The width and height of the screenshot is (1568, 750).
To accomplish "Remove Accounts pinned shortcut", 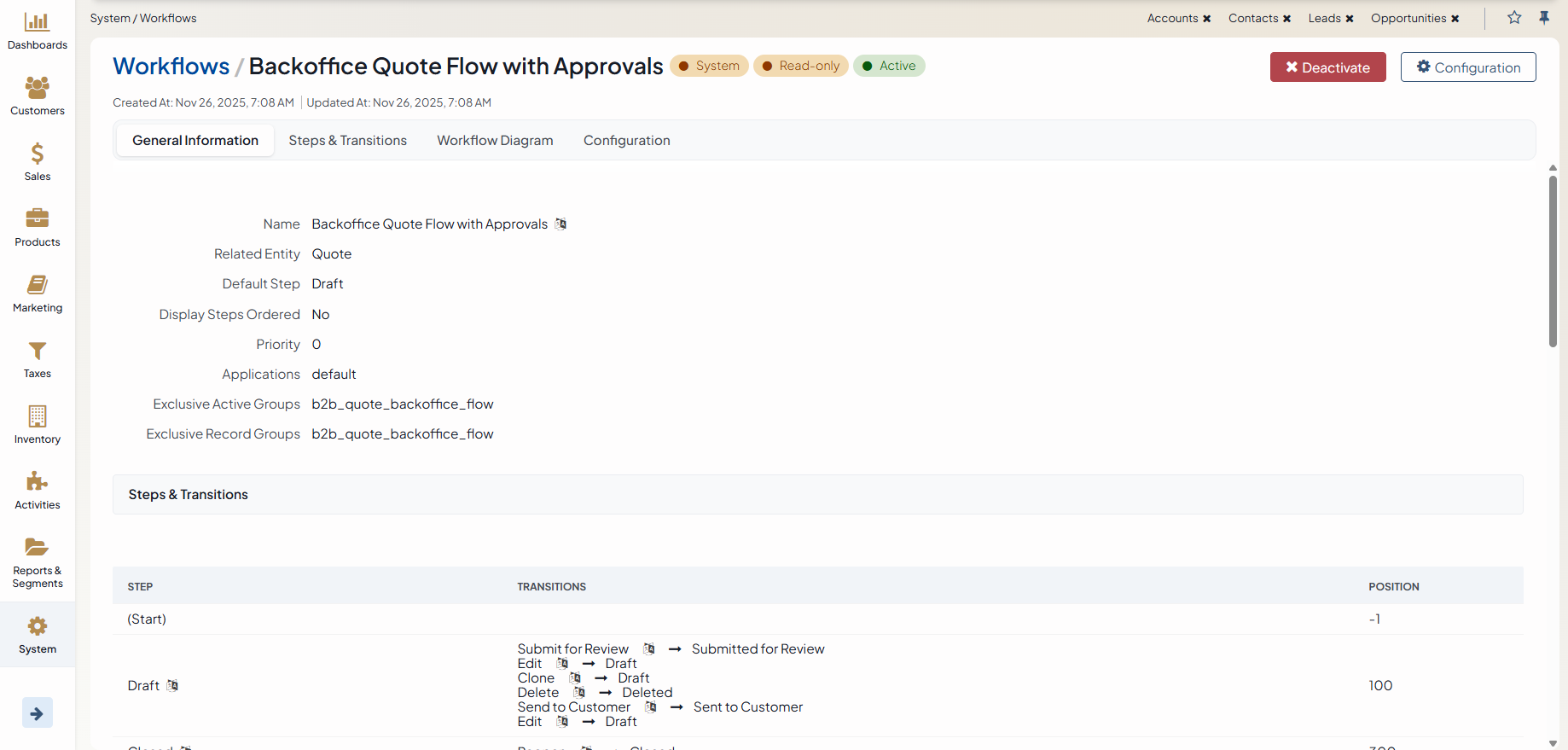I will click(x=1207, y=19).
